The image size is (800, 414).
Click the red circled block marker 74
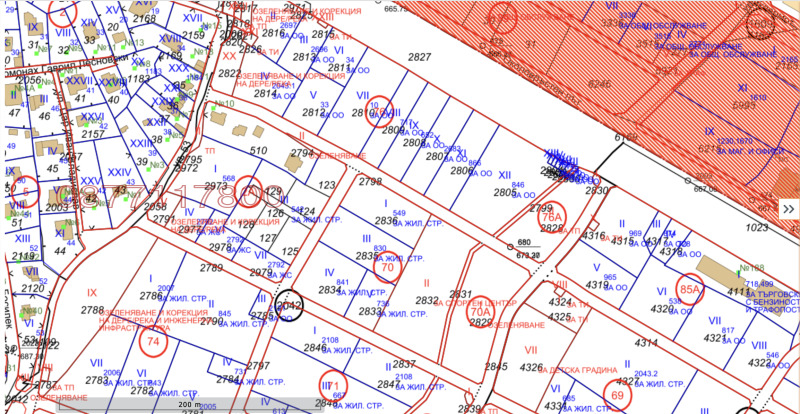pyautogui.click(x=153, y=341)
